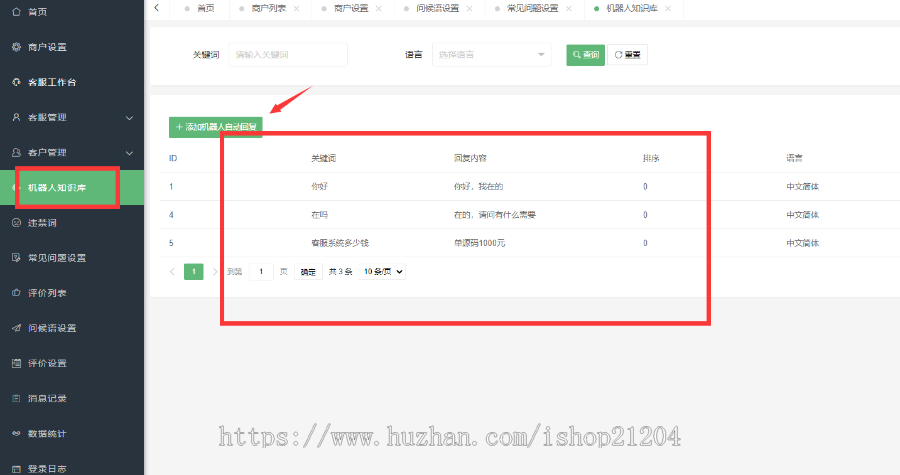
Task: Click the 商户设置 gear icon
Action: [x=16, y=47]
